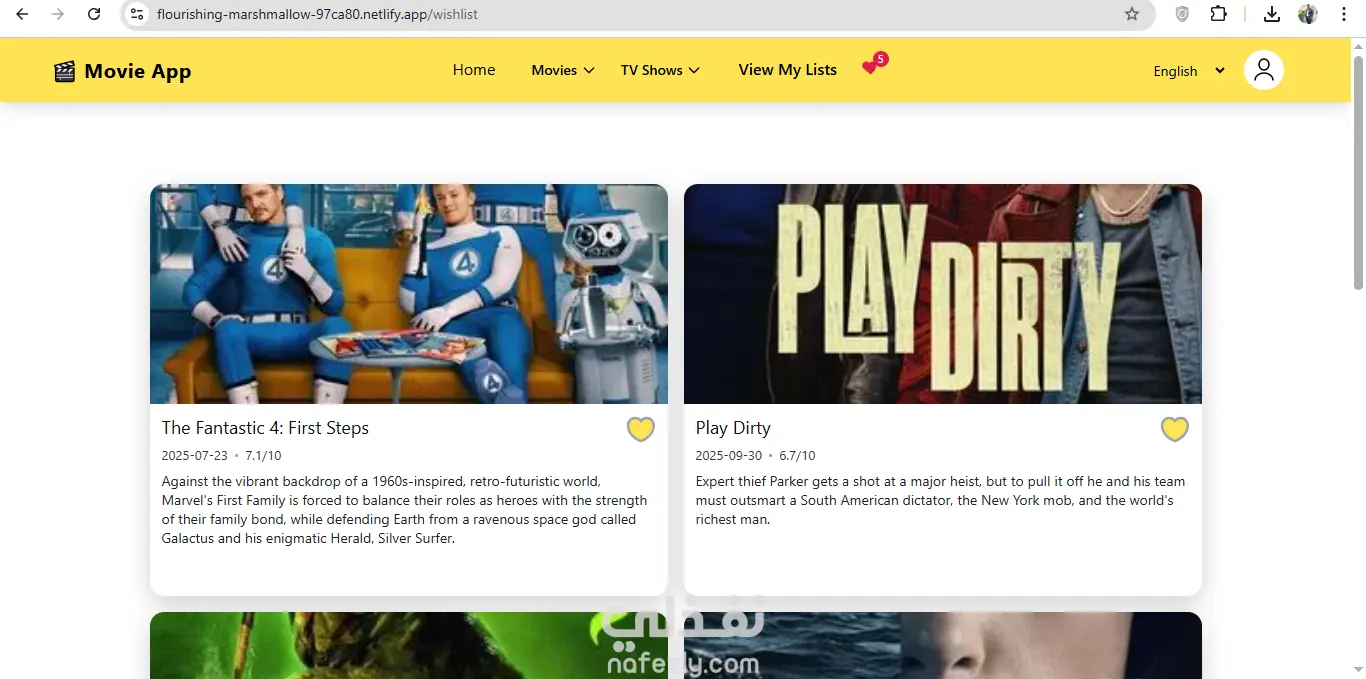Go back with the browser back arrow
1366x679 pixels.
coord(22,14)
